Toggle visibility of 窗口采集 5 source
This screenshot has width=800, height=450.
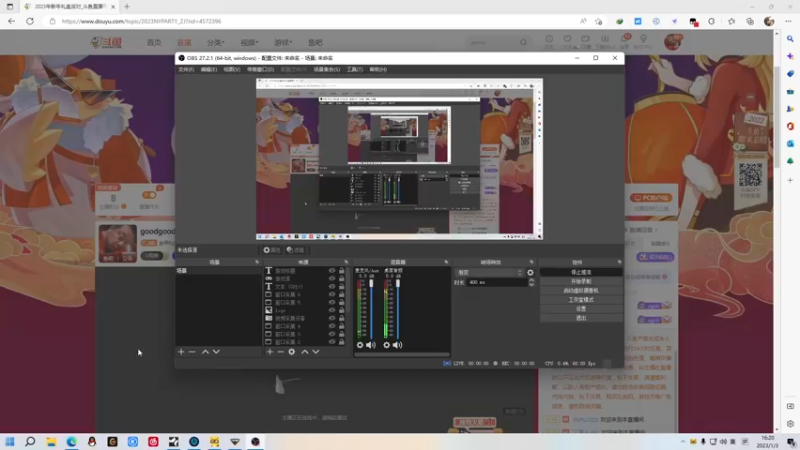click(x=332, y=303)
